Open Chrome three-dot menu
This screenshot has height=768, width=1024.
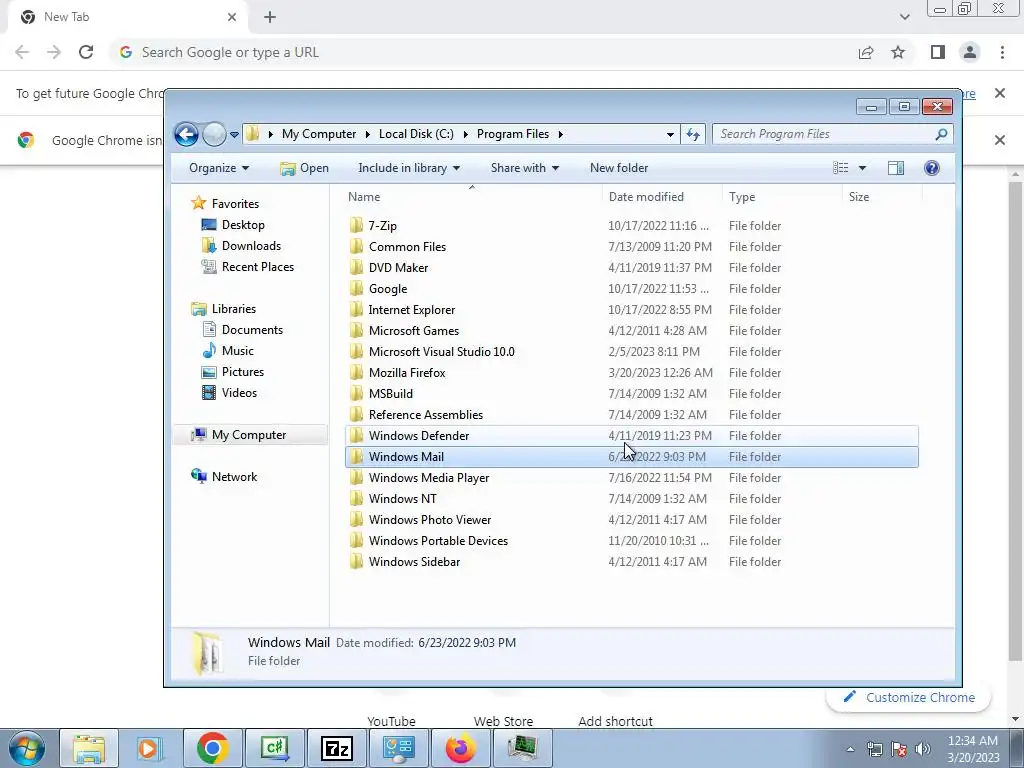[x=1002, y=52]
